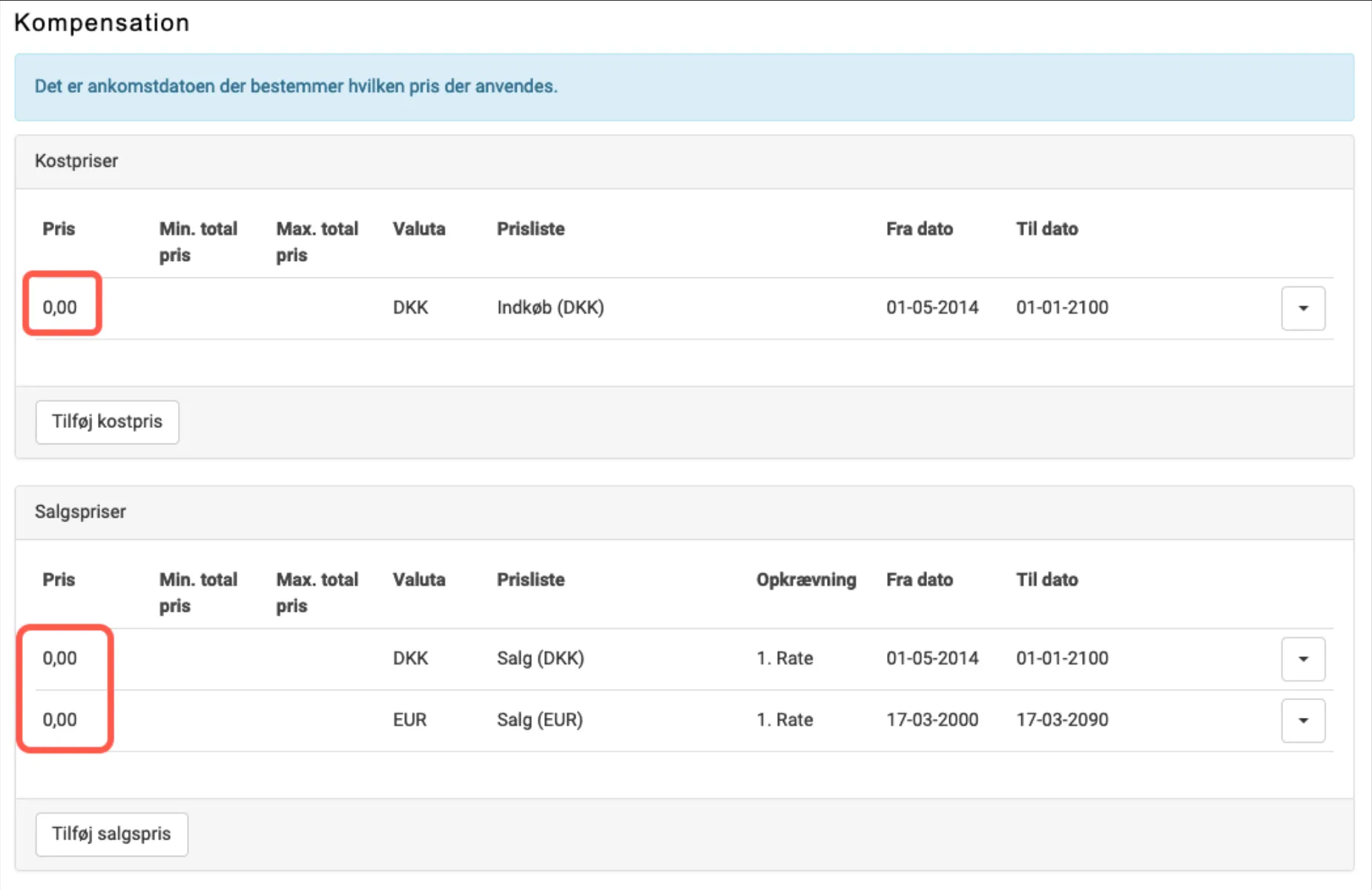Open the dropdown arrow on Salg (EUR) row
The height and width of the screenshot is (890, 1372).
1303,720
